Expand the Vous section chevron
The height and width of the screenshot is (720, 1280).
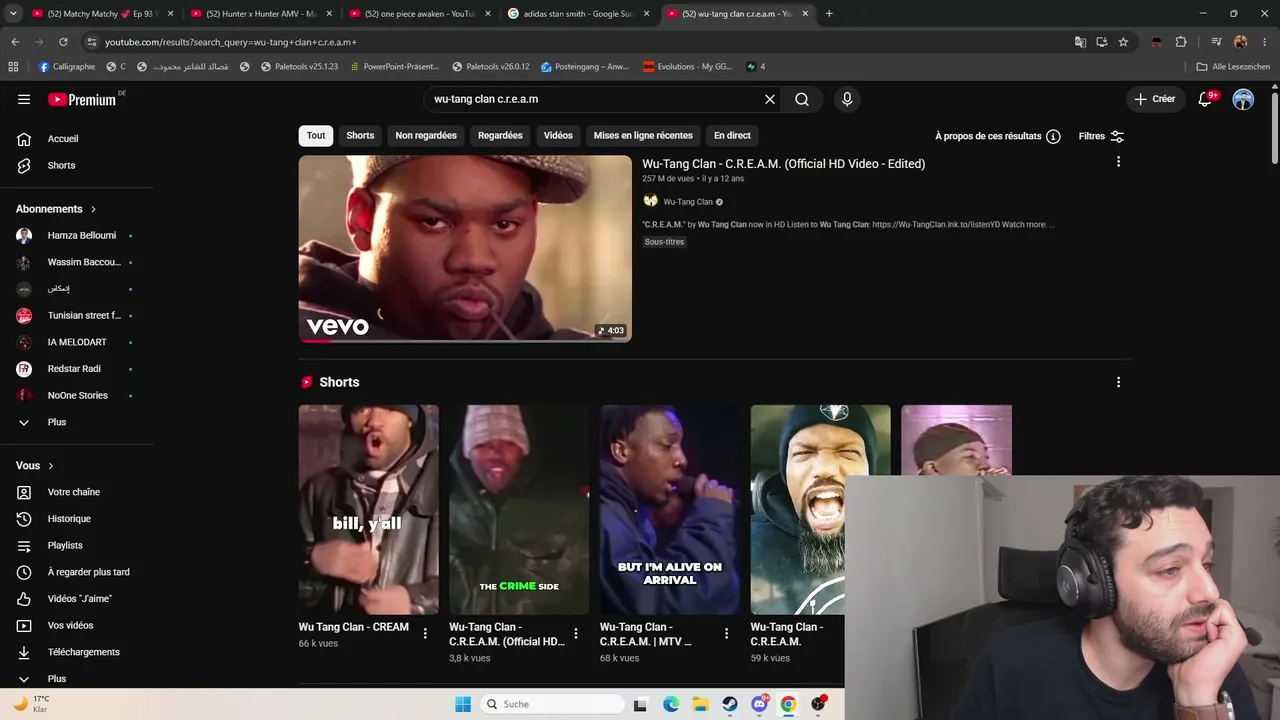tap(51, 466)
